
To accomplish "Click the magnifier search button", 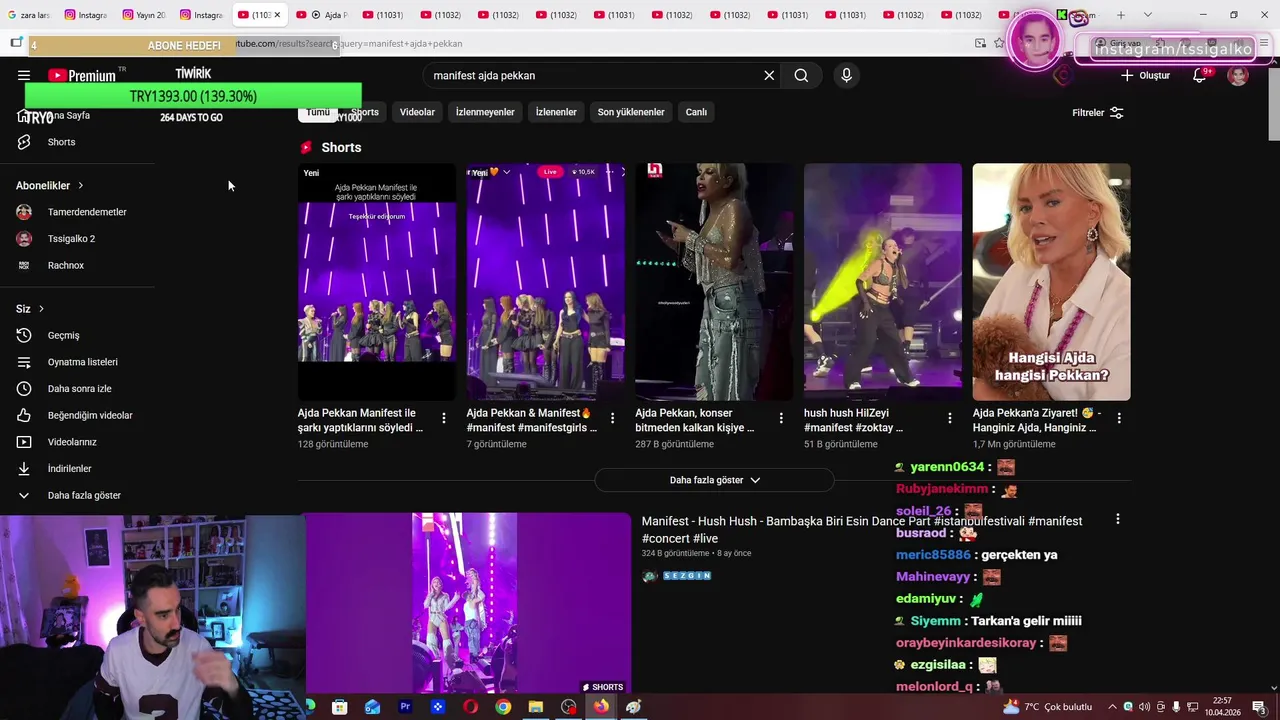I will (801, 75).
